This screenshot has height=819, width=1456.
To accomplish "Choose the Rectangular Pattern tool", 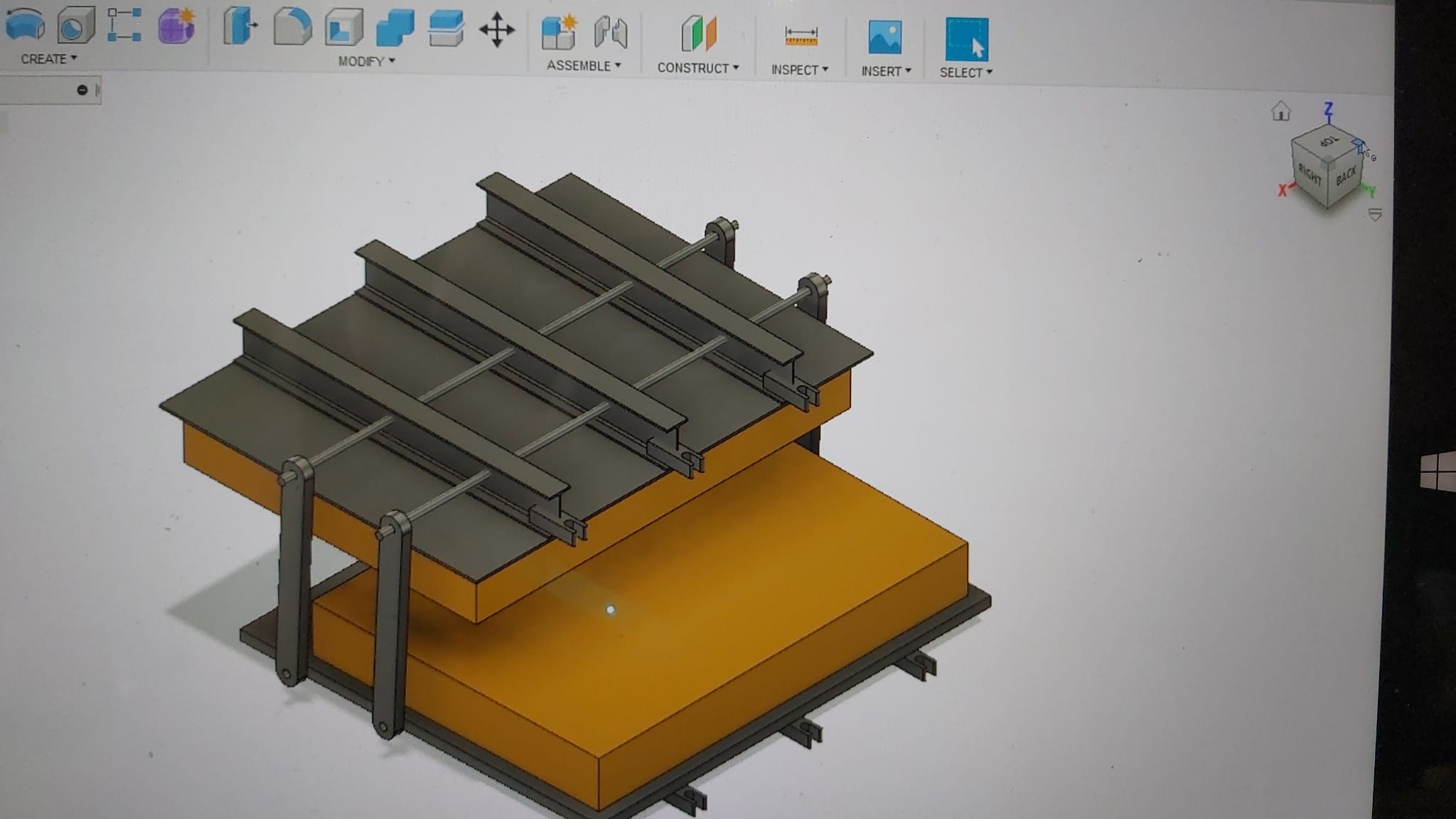I will tap(124, 25).
